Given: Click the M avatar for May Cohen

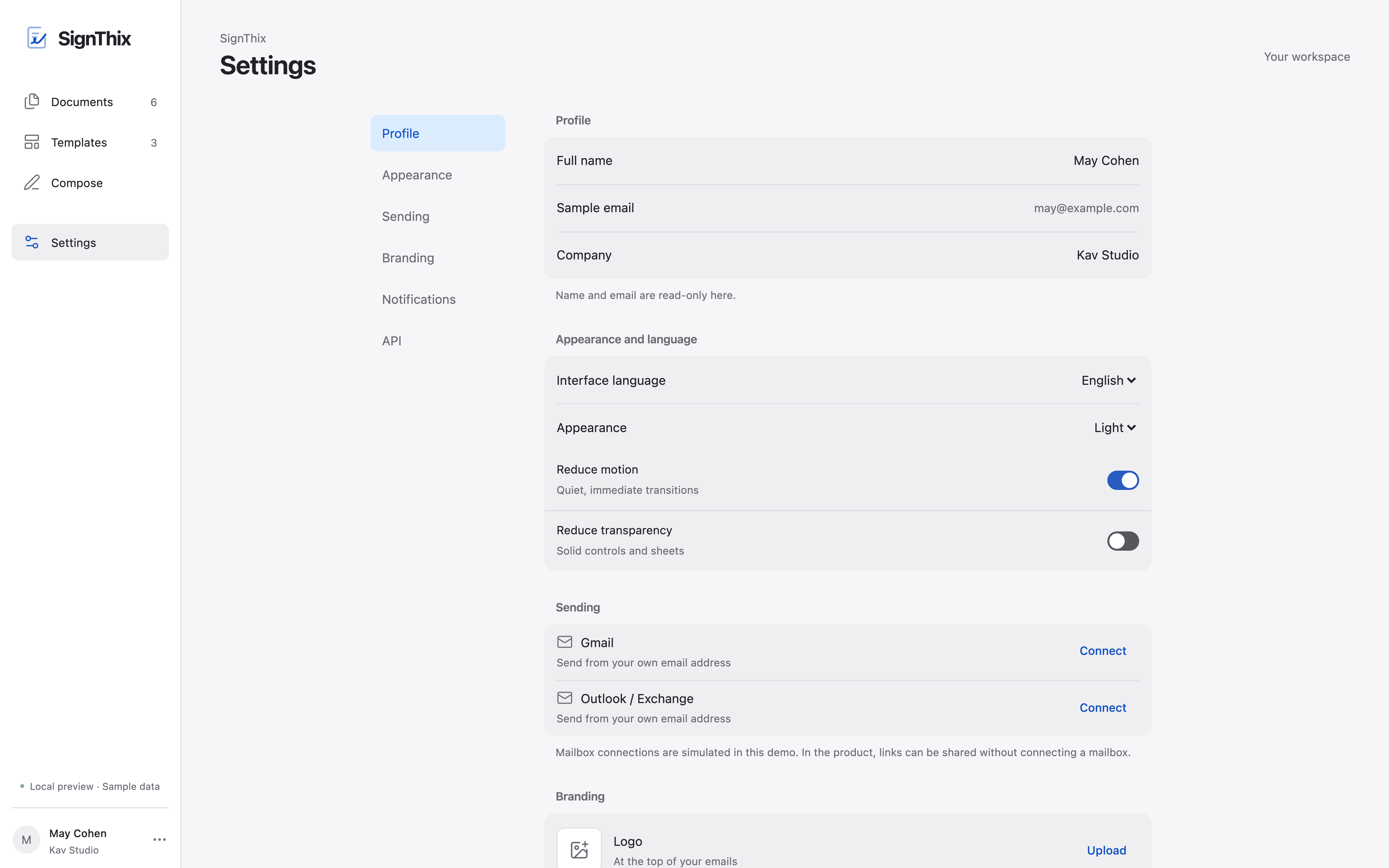Looking at the screenshot, I should [26, 840].
